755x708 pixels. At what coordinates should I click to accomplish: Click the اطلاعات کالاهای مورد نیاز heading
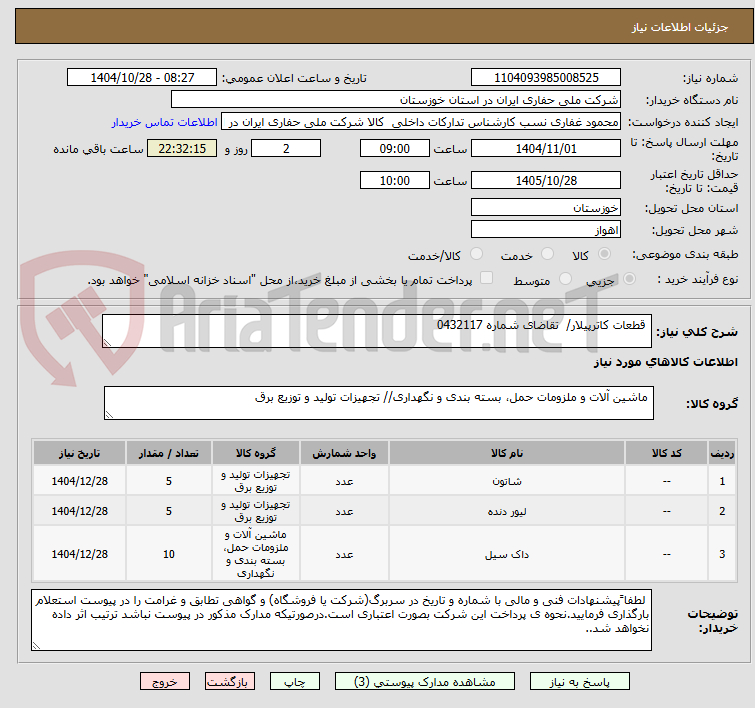(x=665, y=362)
